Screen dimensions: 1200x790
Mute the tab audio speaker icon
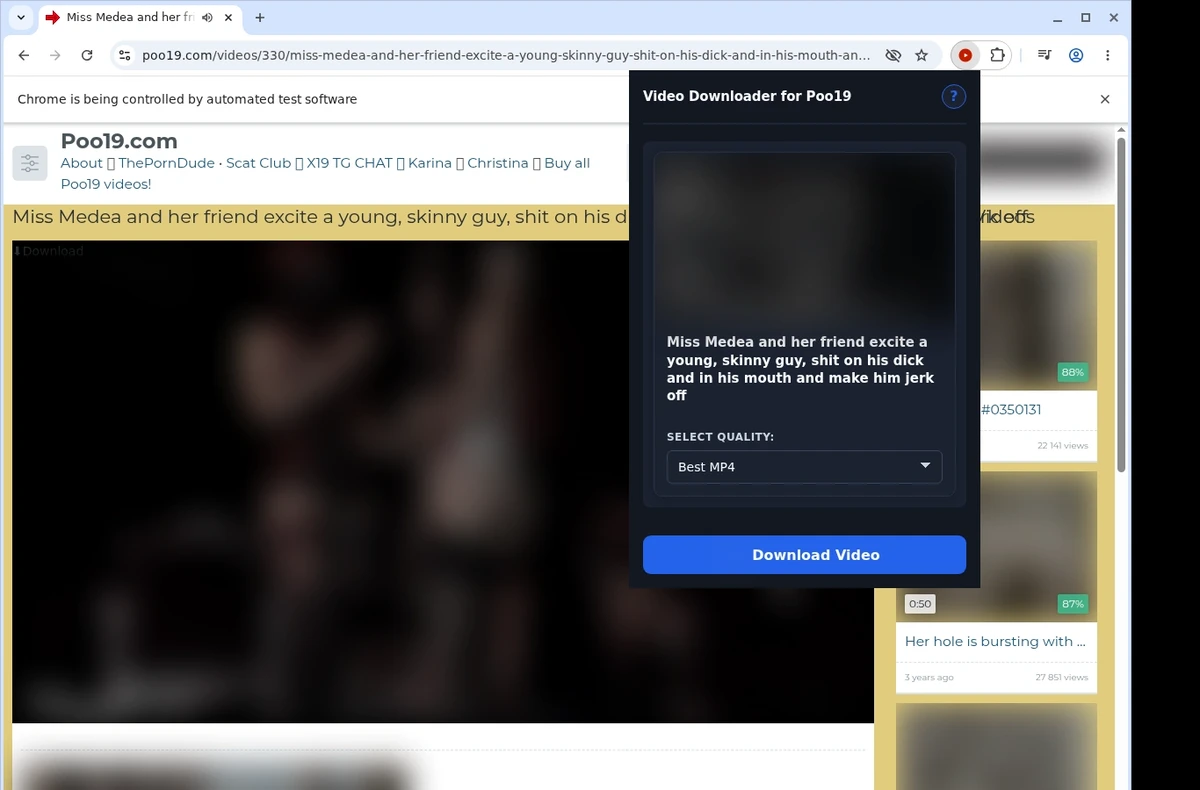[207, 18]
